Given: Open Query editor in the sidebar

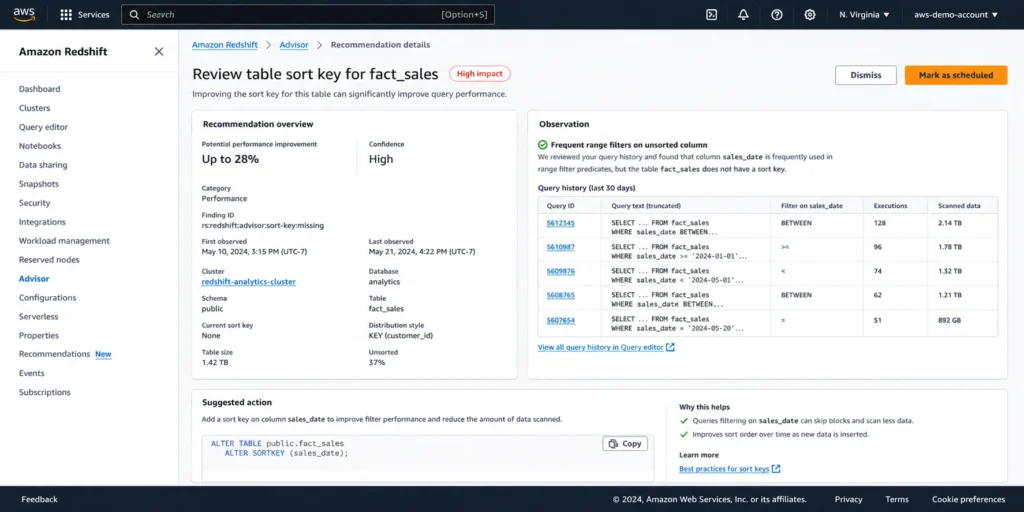Looking at the screenshot, I should [43, 127].
